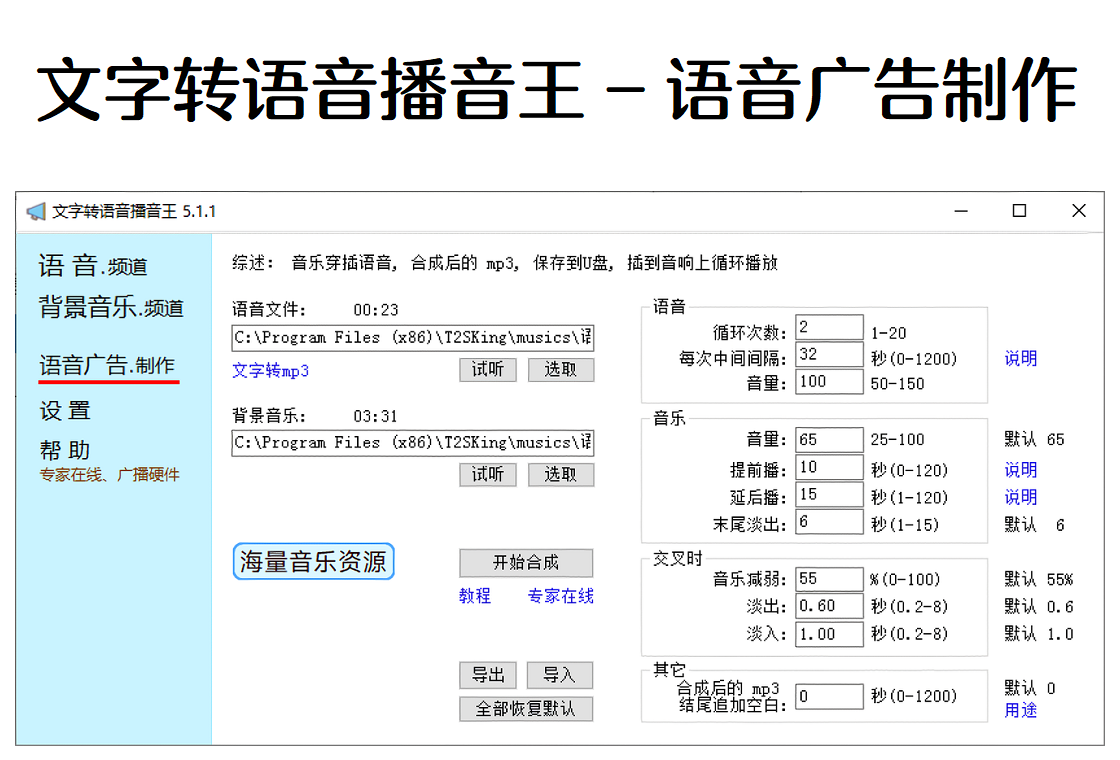Image resolution: width=1120 pixels, height=760 pixels.
Task: Click the 音乐减弱 percentage field
Action: coord(829,579)
